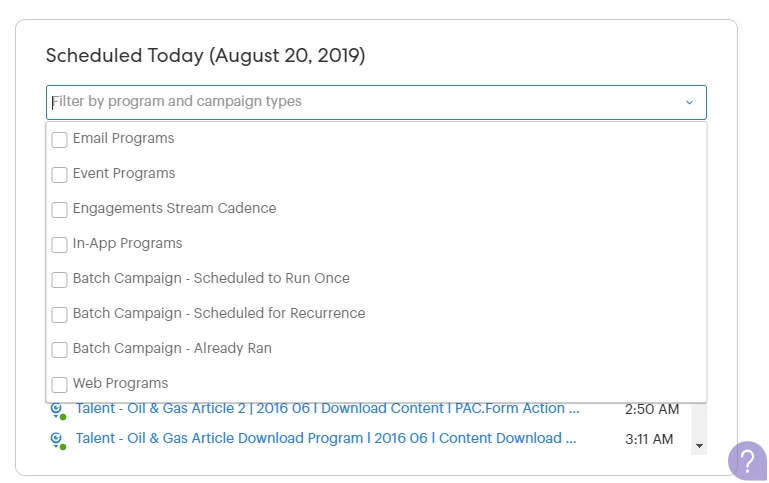The height and width of the screenshot is (483, 769).
Task: Toggle Batch Campaign - Already Ran checkbox
Action: tap(59, 350)
